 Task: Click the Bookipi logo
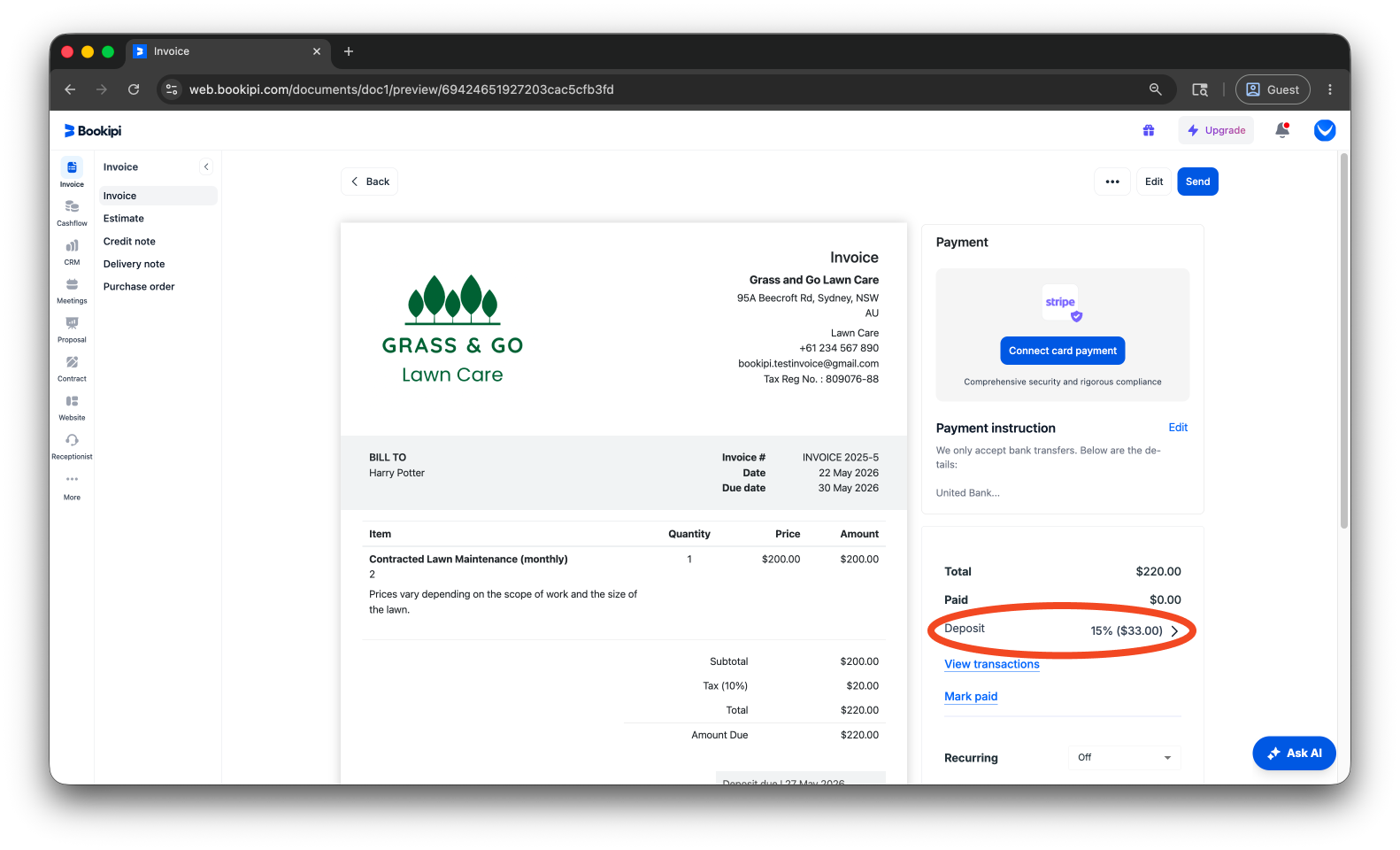click(93, 131)
